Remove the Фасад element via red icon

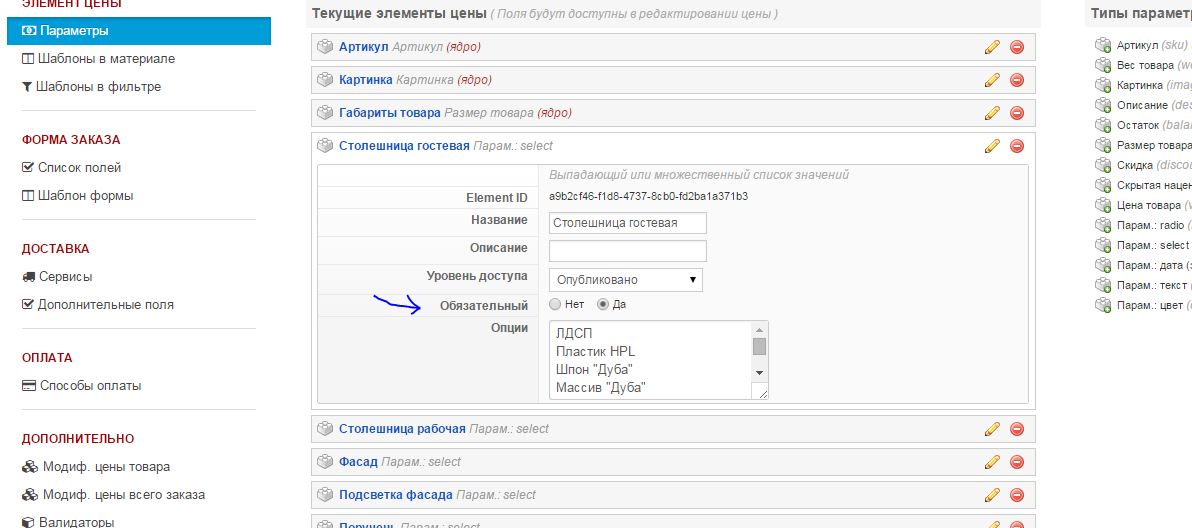(x=1017, y=462)
